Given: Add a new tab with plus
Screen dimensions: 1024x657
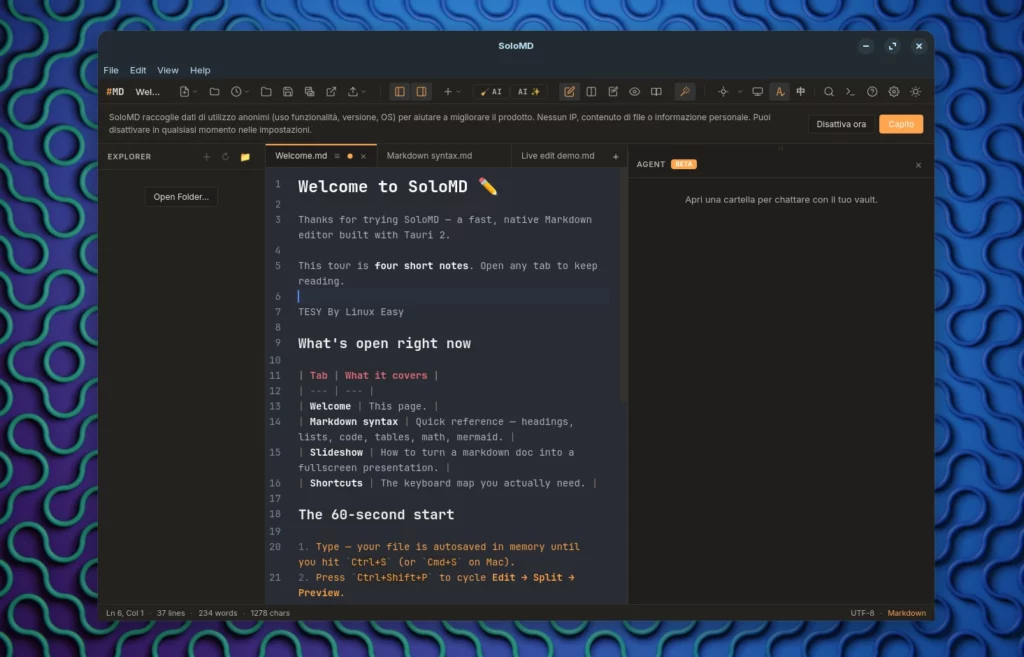Looking at the screenshot, I should coord(615,157).
